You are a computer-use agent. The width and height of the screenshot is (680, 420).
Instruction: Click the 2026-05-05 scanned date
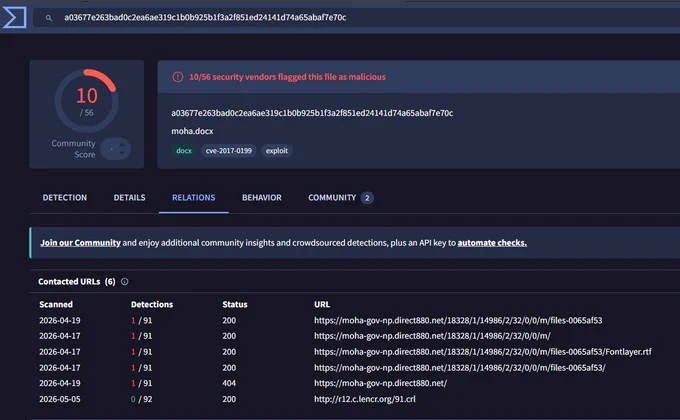click(60, 399)
